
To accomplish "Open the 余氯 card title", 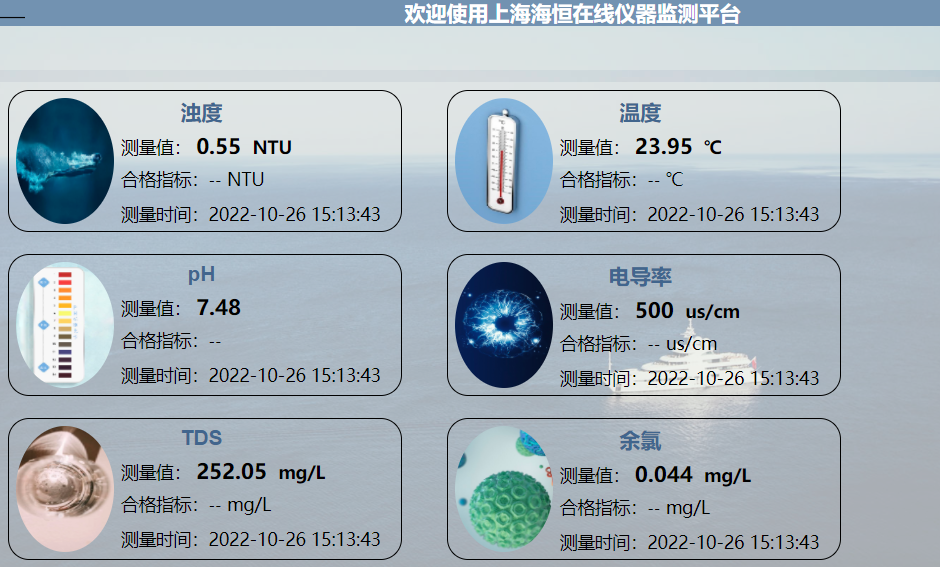I will pos(640,441).
